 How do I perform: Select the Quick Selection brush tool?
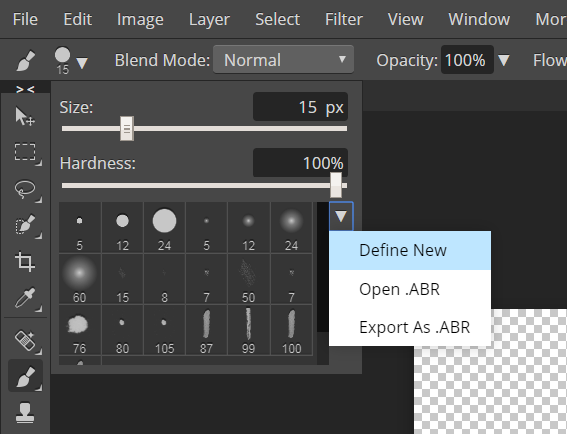click(x=25, y=225)
